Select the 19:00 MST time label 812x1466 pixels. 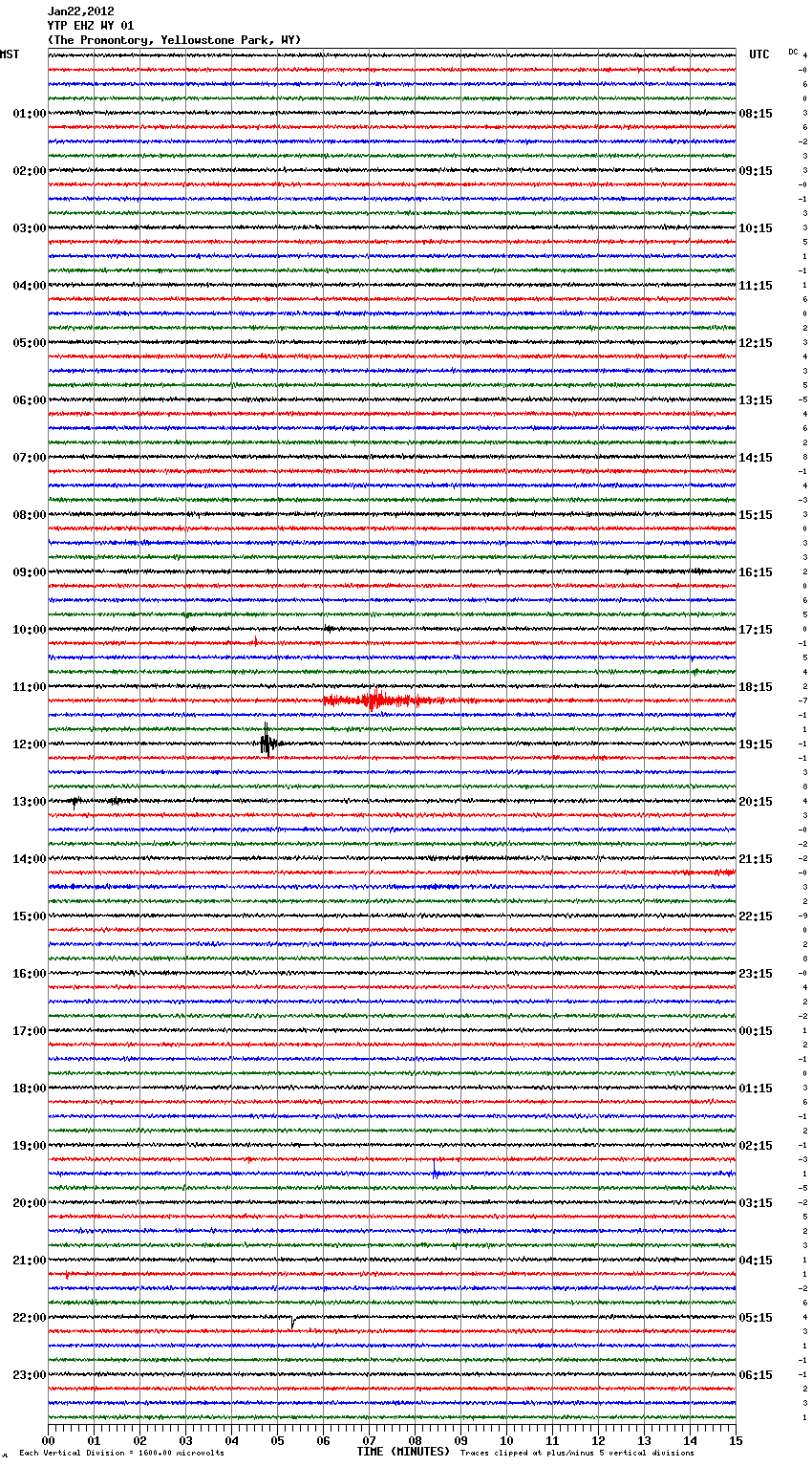coord(30,1146)
